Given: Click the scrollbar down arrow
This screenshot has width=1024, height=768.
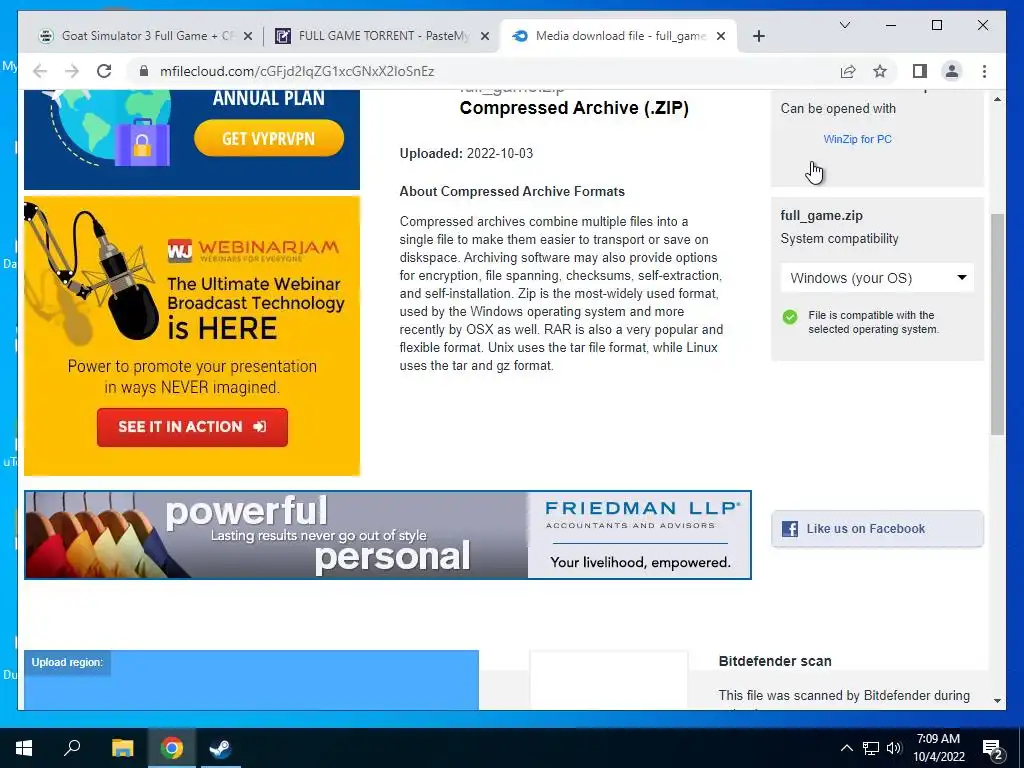Looking at the screenshot, I should tap(997, 701).
